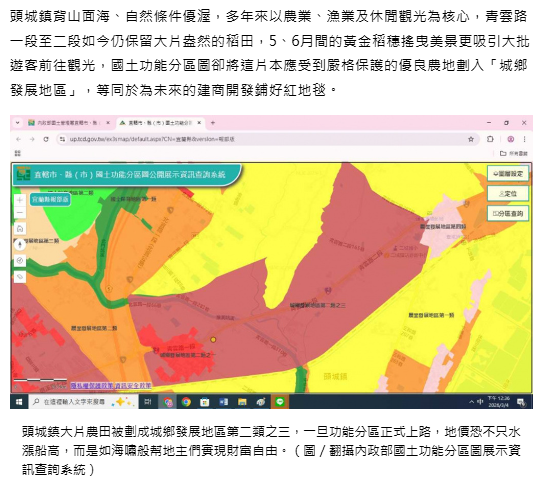Click the browser back arrow
545x486 pixels.
(x=18, y=139)
